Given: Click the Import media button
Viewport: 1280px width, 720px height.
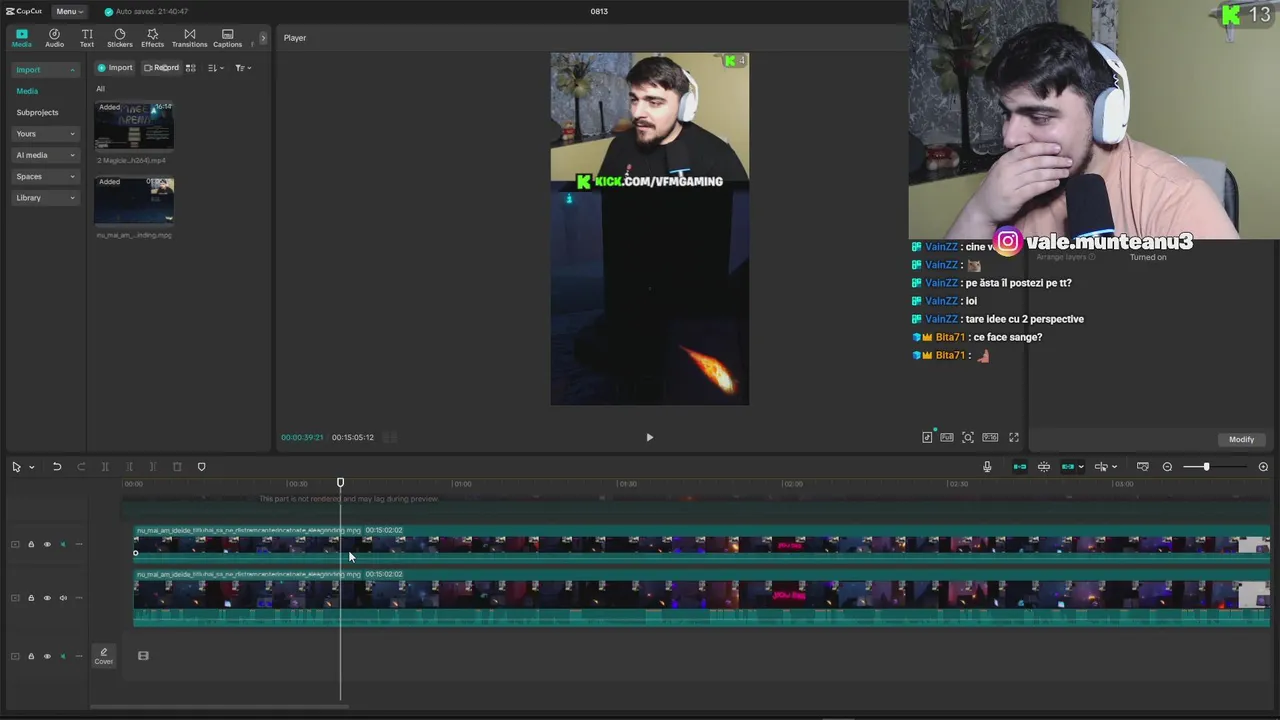Looking at the screenshot, I should [115, 68].
